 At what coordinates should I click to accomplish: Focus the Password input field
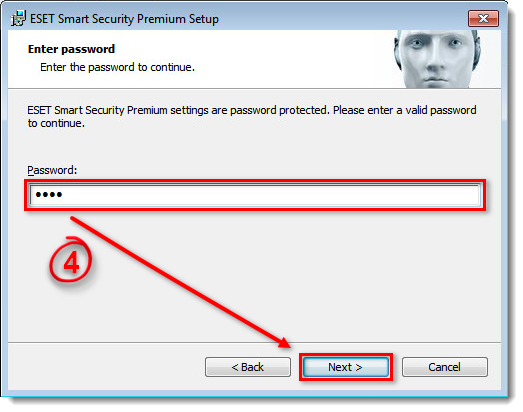pos(255,195)
